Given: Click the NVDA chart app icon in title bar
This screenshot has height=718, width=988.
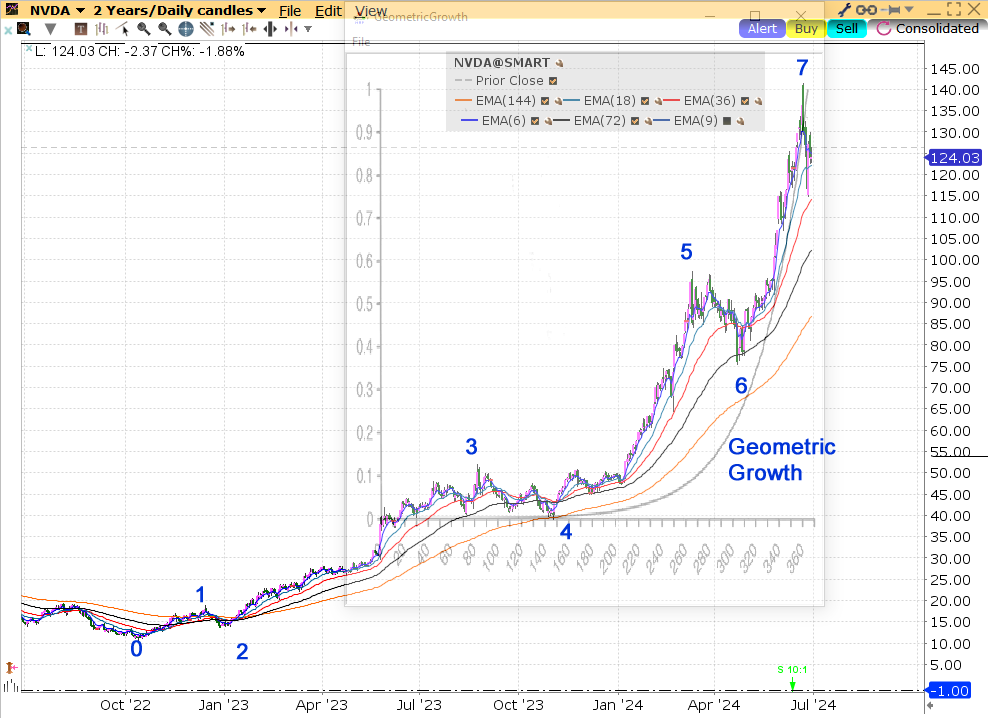Looking at the screenshot, I should 11,9.
